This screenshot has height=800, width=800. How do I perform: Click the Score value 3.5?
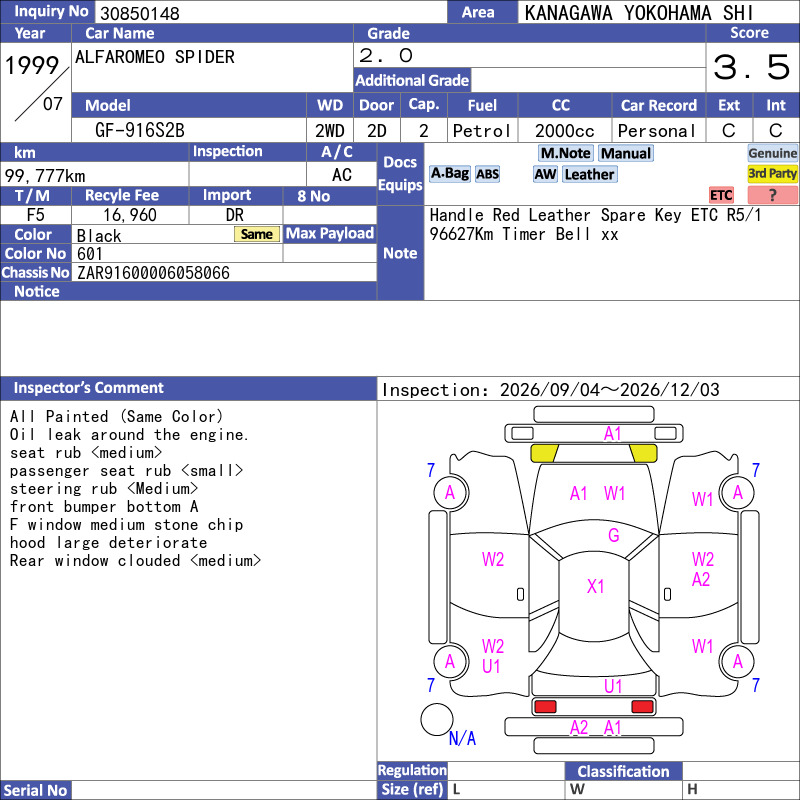pos(752,67)
